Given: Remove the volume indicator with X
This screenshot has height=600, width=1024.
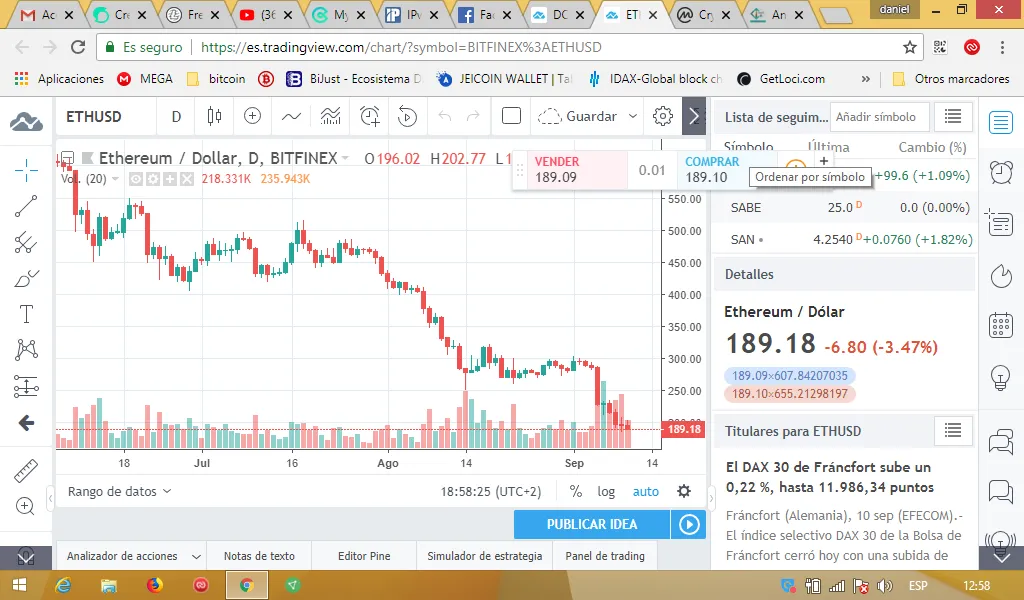Looking at the screenshot, I should (187, 179).
